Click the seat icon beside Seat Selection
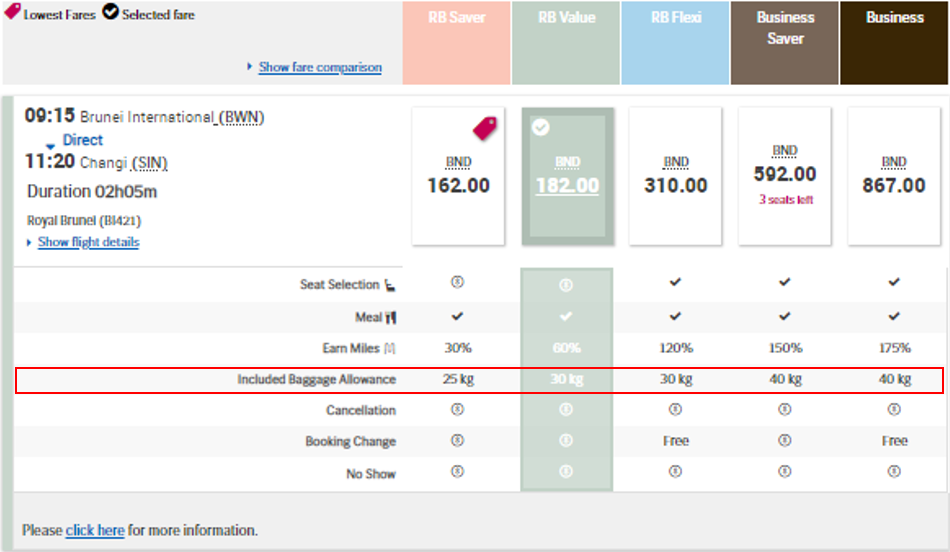The width and height of the screenshot is (950, 552). click(390, 285)
